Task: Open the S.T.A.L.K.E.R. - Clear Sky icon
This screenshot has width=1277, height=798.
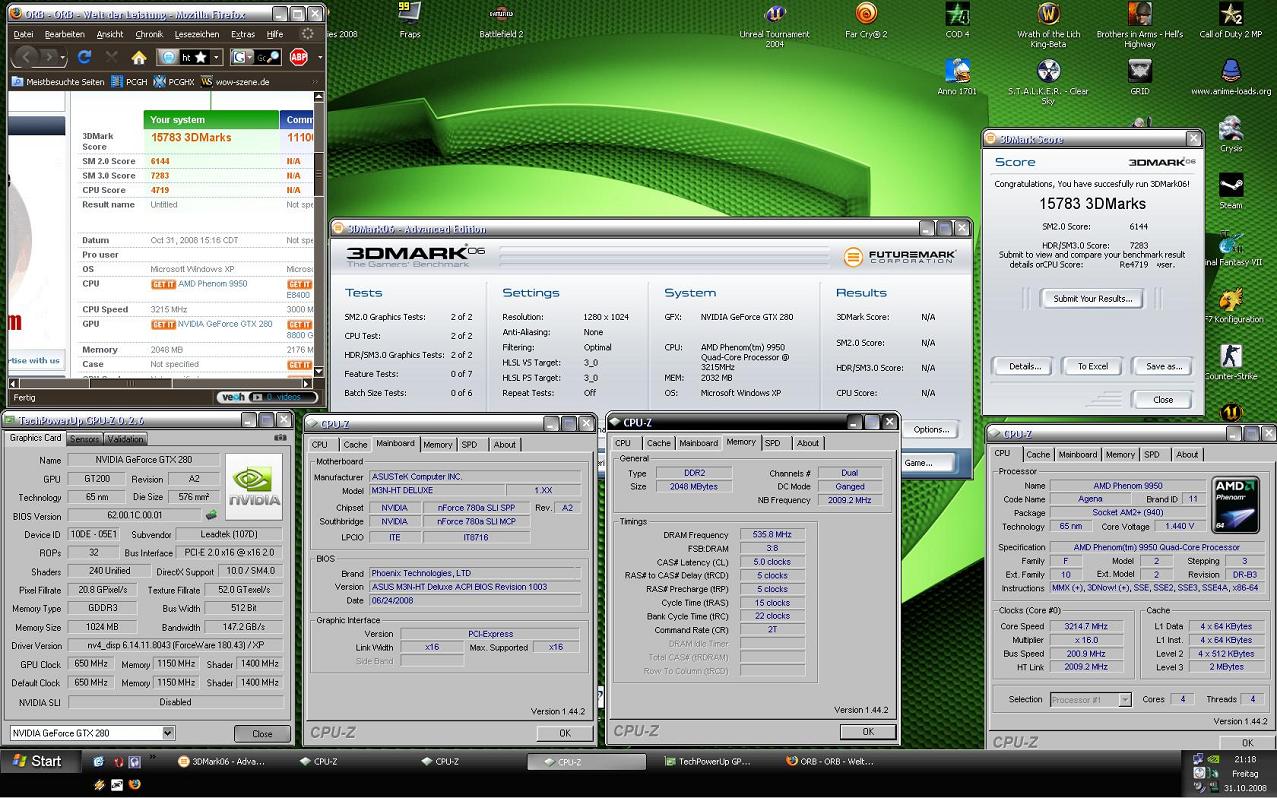Action: (x=1048, y=82)
